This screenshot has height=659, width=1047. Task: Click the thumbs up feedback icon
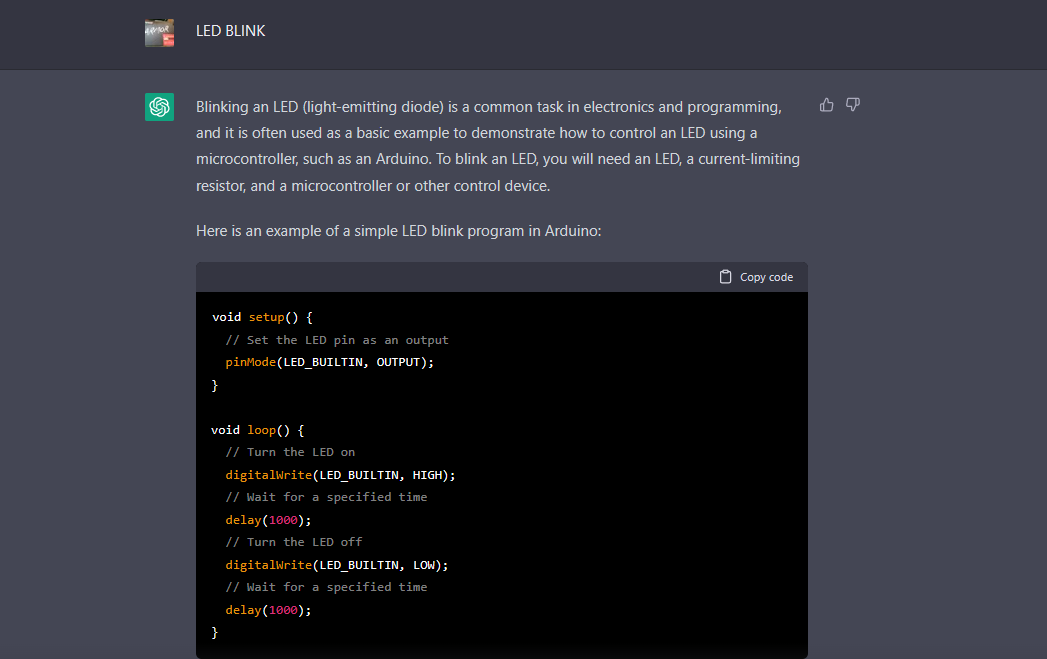coord(826,105)
